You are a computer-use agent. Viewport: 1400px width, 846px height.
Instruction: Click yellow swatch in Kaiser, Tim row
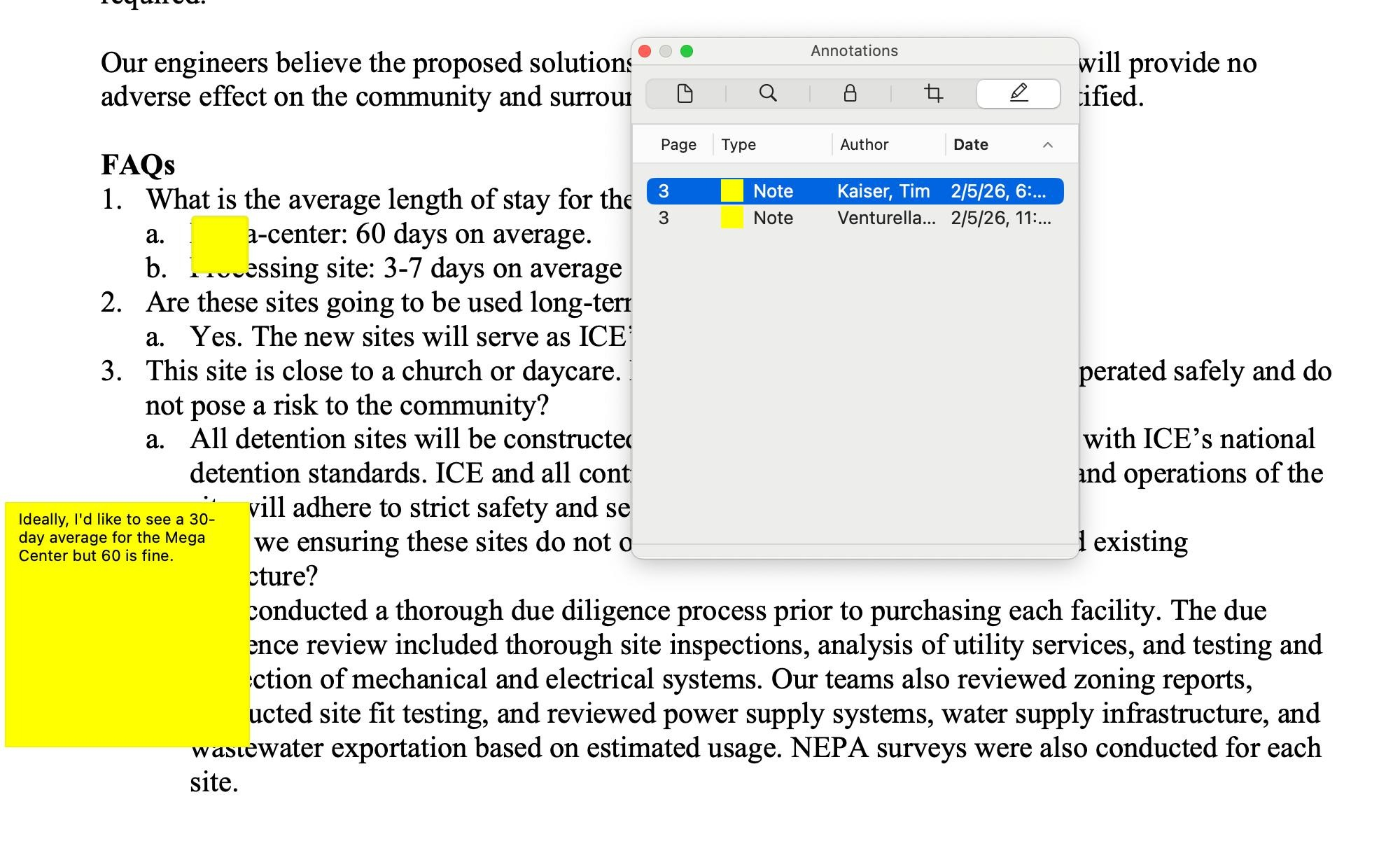pyautogui.click(x=731, y=191)
